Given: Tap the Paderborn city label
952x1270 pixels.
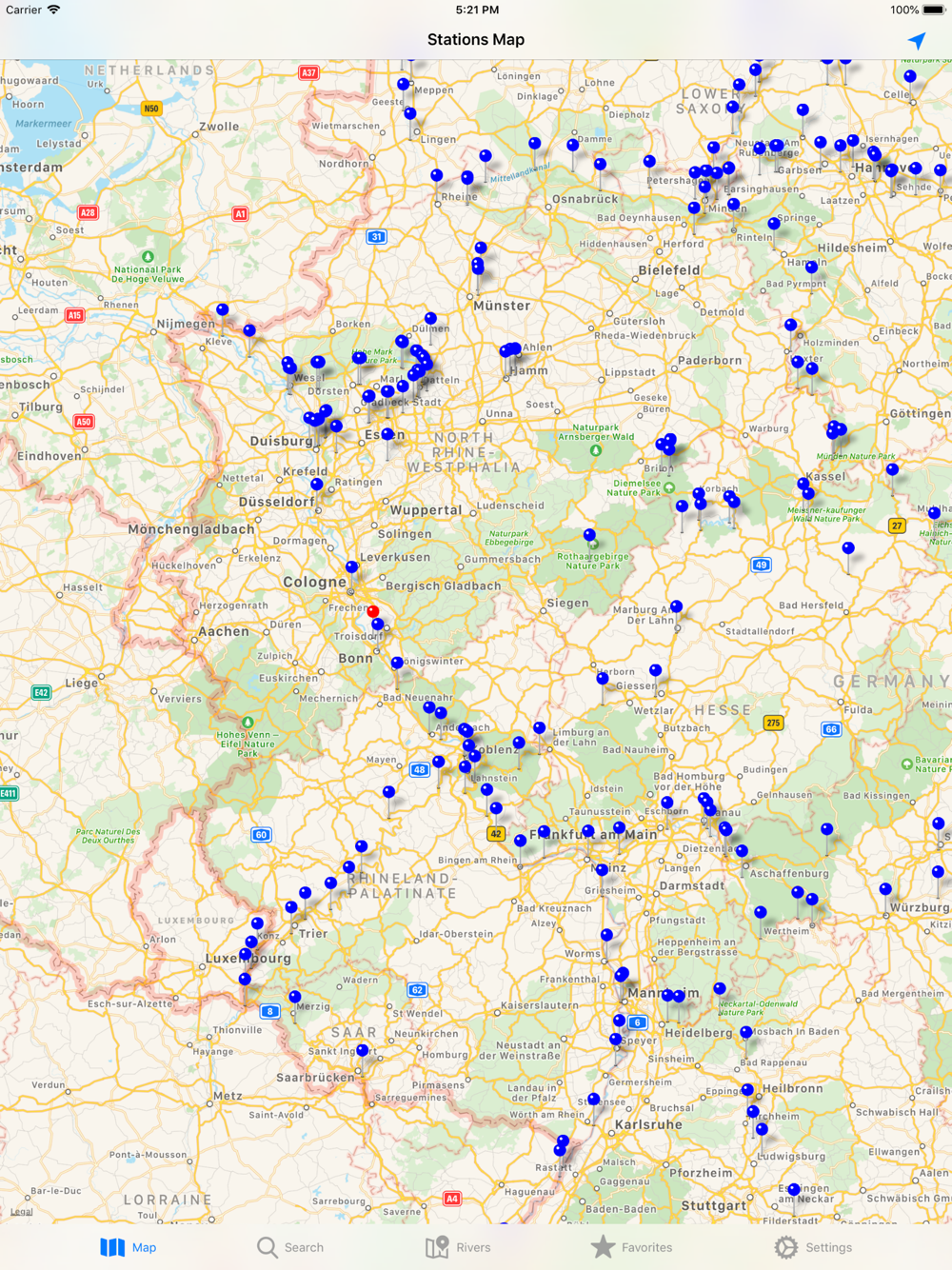Looking at the screenshot, I should click(710, 361).
